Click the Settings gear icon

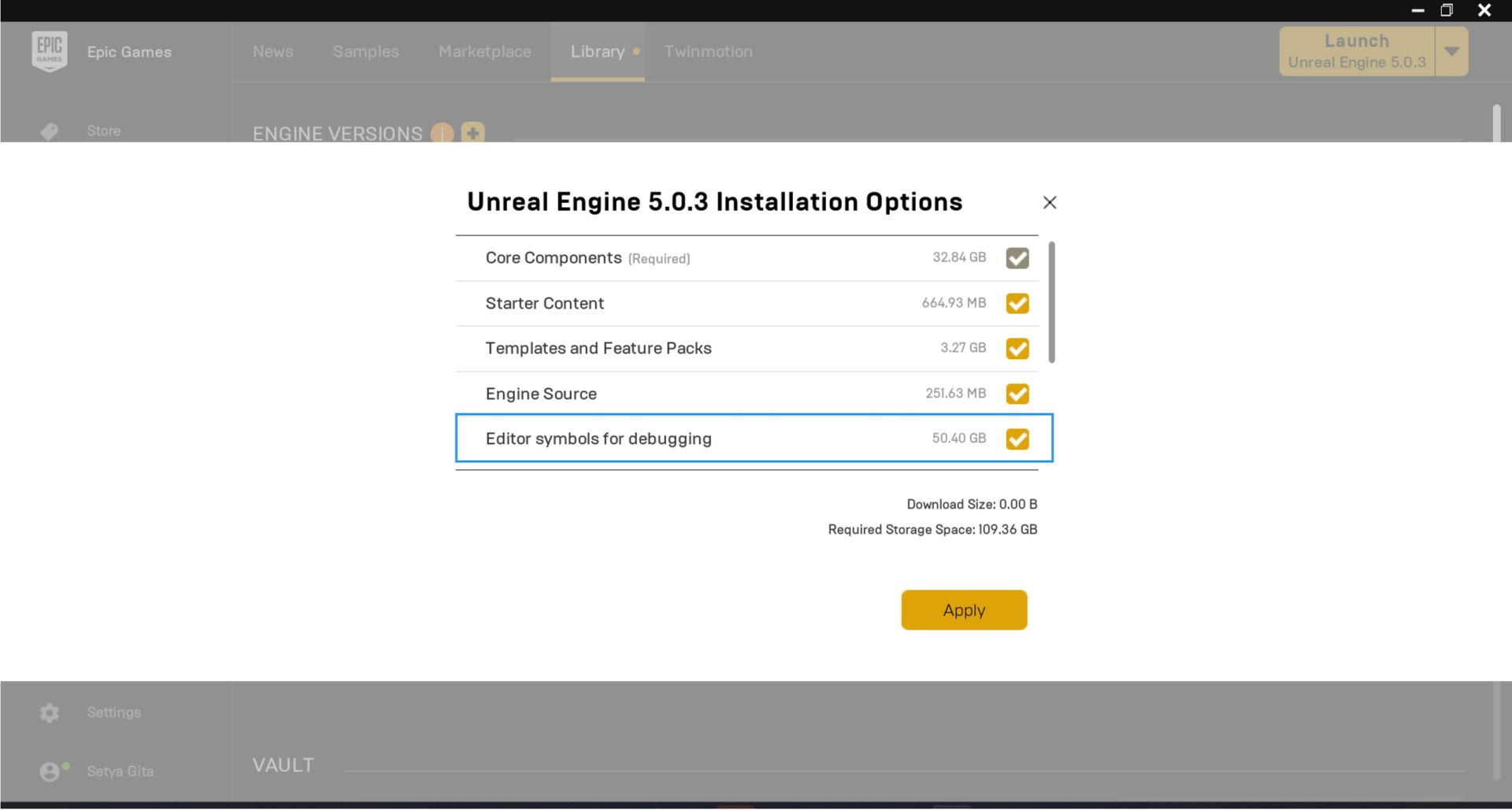(49, 713)
